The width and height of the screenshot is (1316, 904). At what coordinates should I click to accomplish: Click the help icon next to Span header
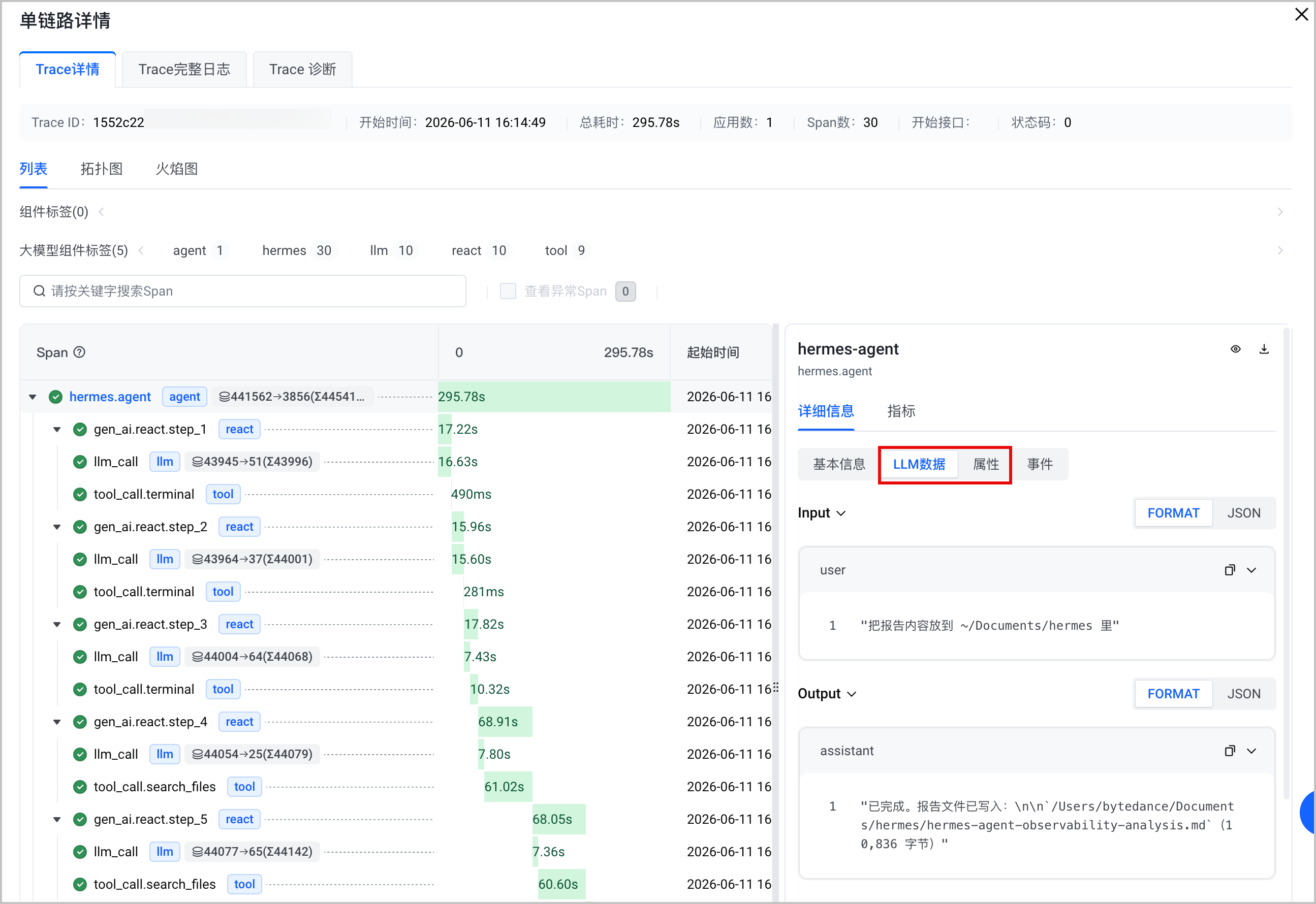coord(80,352)
